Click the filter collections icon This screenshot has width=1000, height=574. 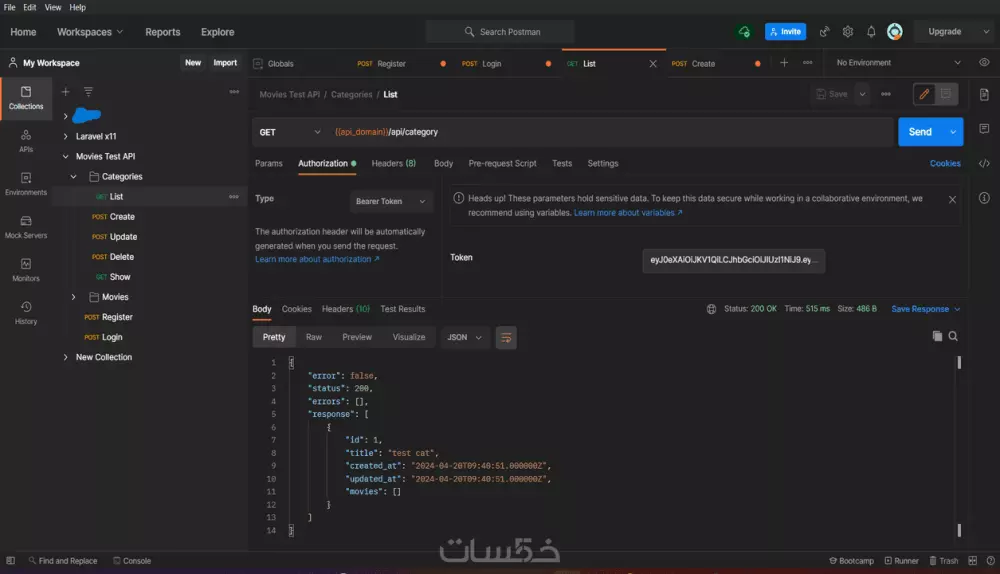88,92
